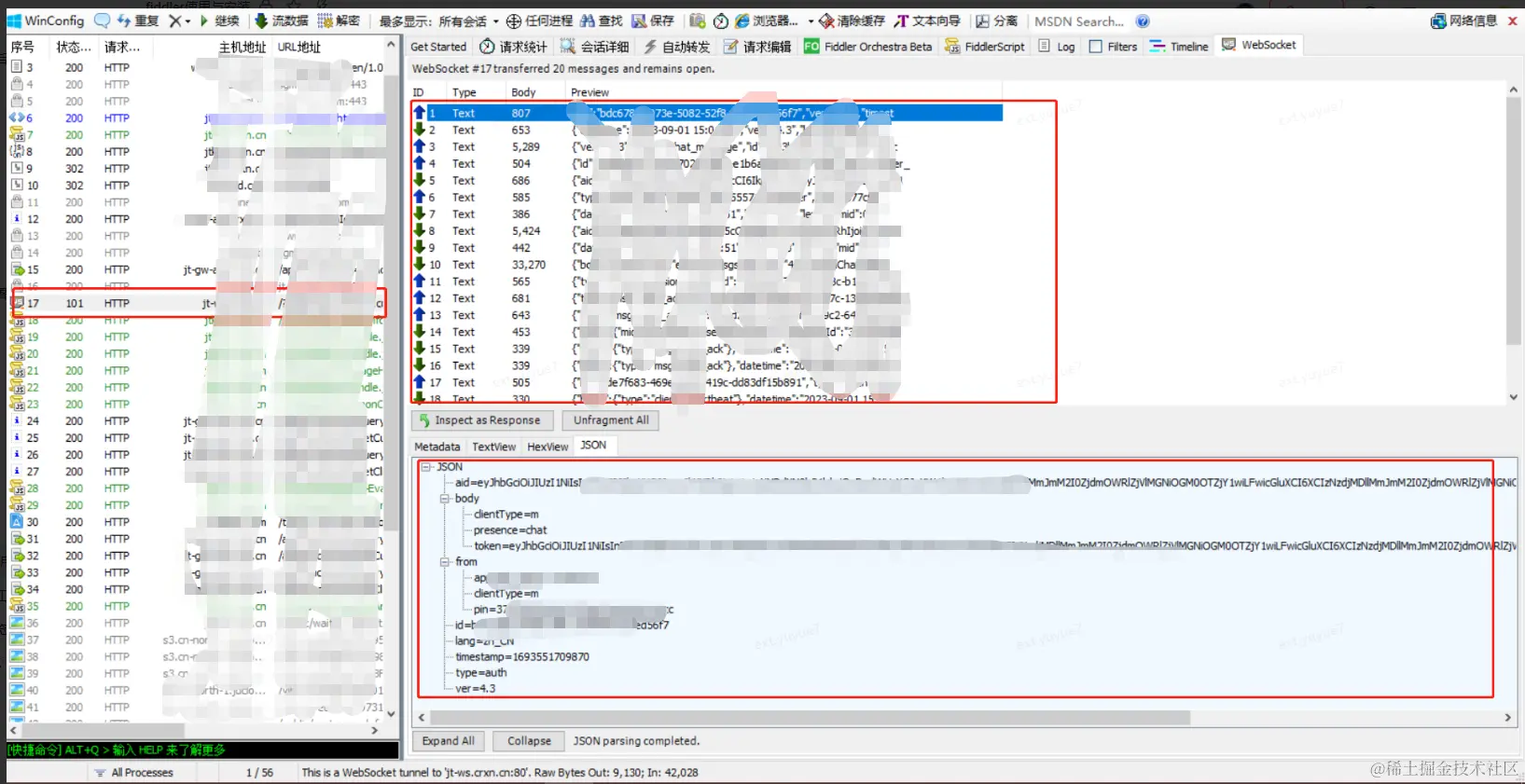Click the 查找 binoculars button
1525x784 pixels.
(601, 21)
